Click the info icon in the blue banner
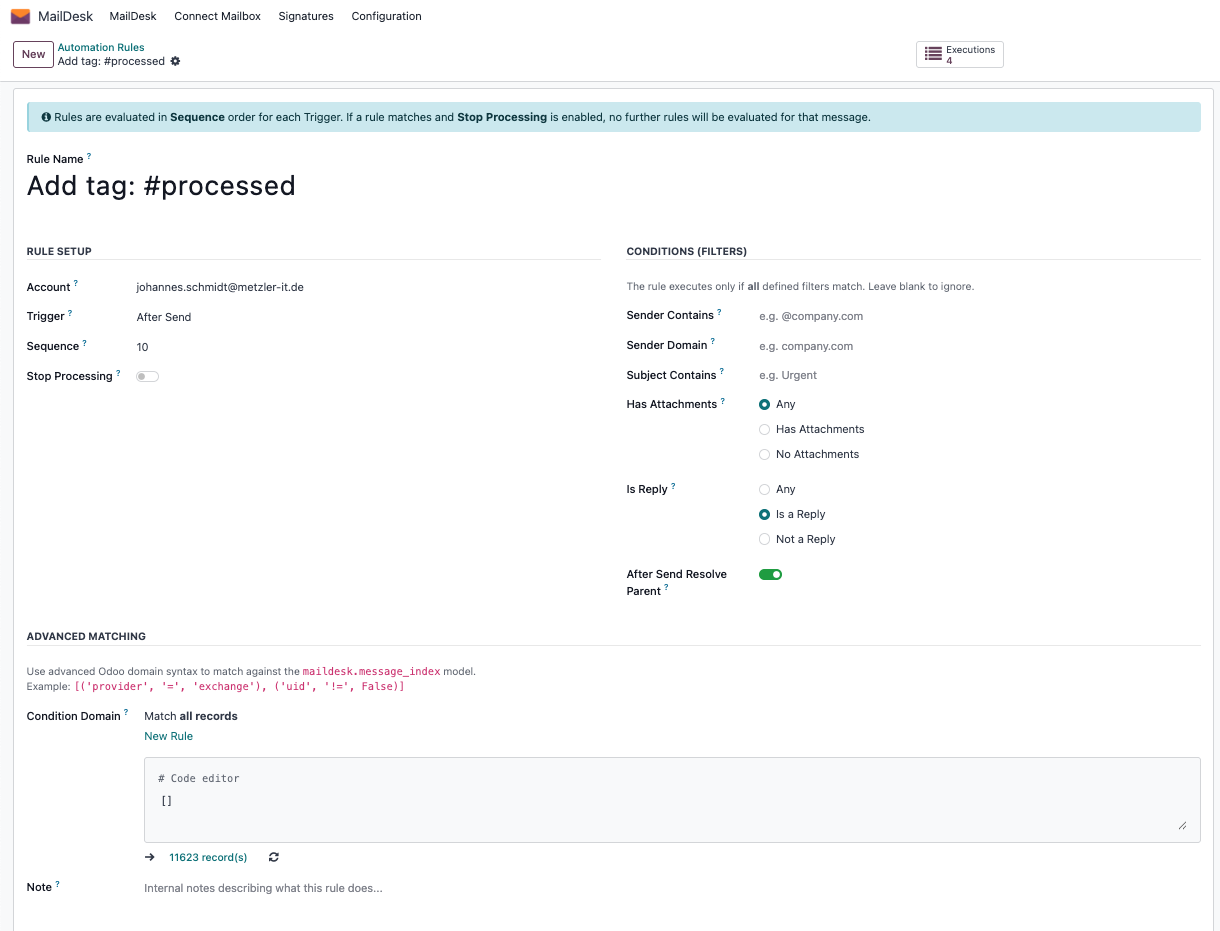1220x931 pixels. coord(46,117)
